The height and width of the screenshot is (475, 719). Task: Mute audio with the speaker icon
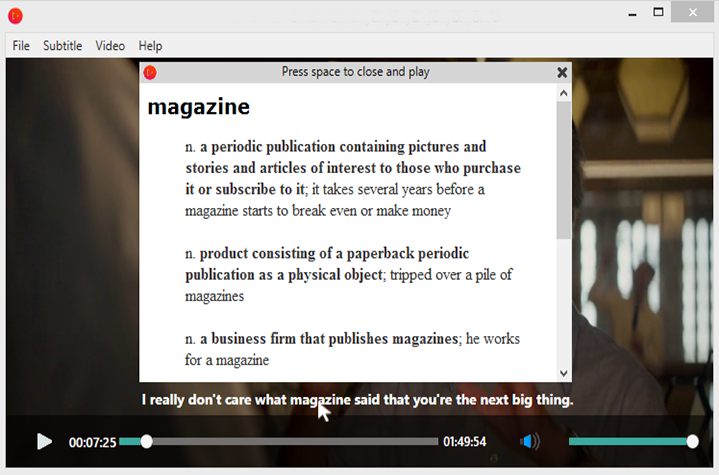tap(530, 441)
